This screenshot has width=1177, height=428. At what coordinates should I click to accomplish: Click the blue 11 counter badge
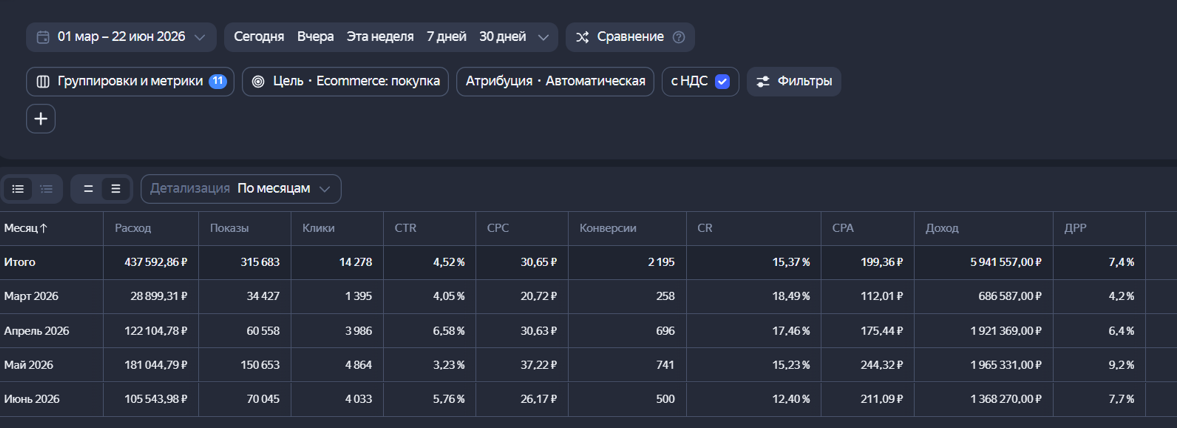218,81
